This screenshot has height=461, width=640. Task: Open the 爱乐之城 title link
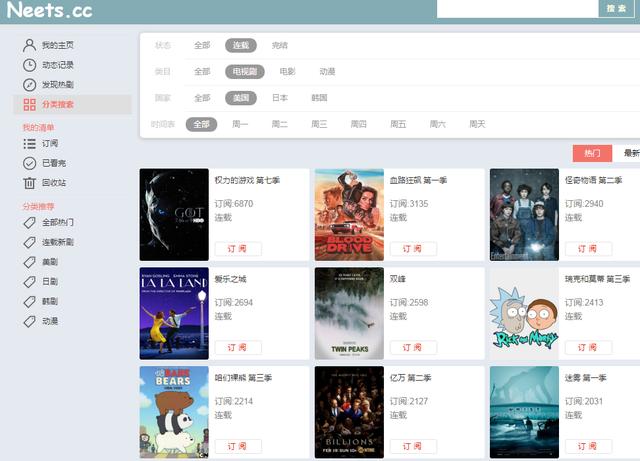pos(230,279)
